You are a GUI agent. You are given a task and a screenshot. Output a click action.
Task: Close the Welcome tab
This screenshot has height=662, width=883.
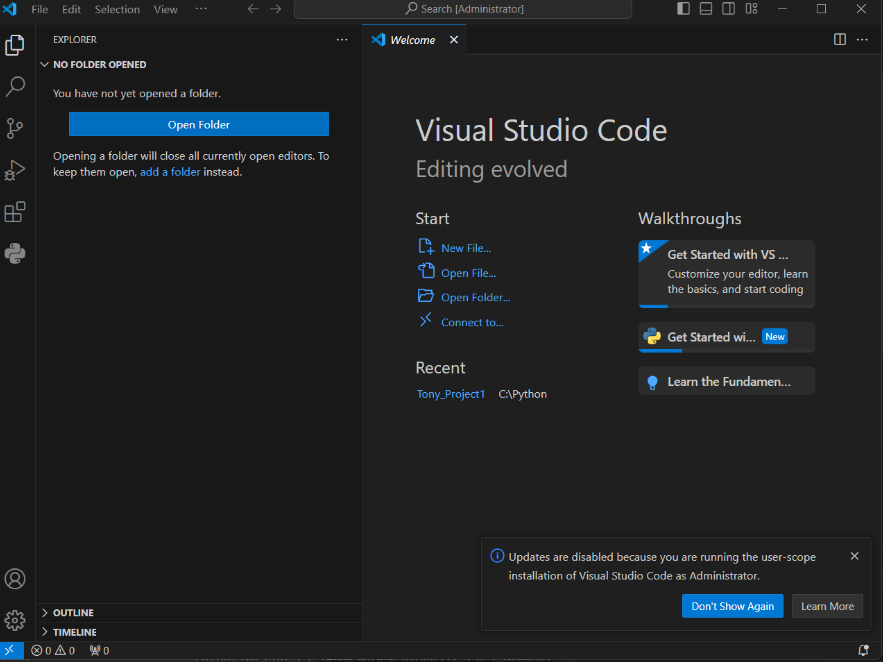[454, 39]
